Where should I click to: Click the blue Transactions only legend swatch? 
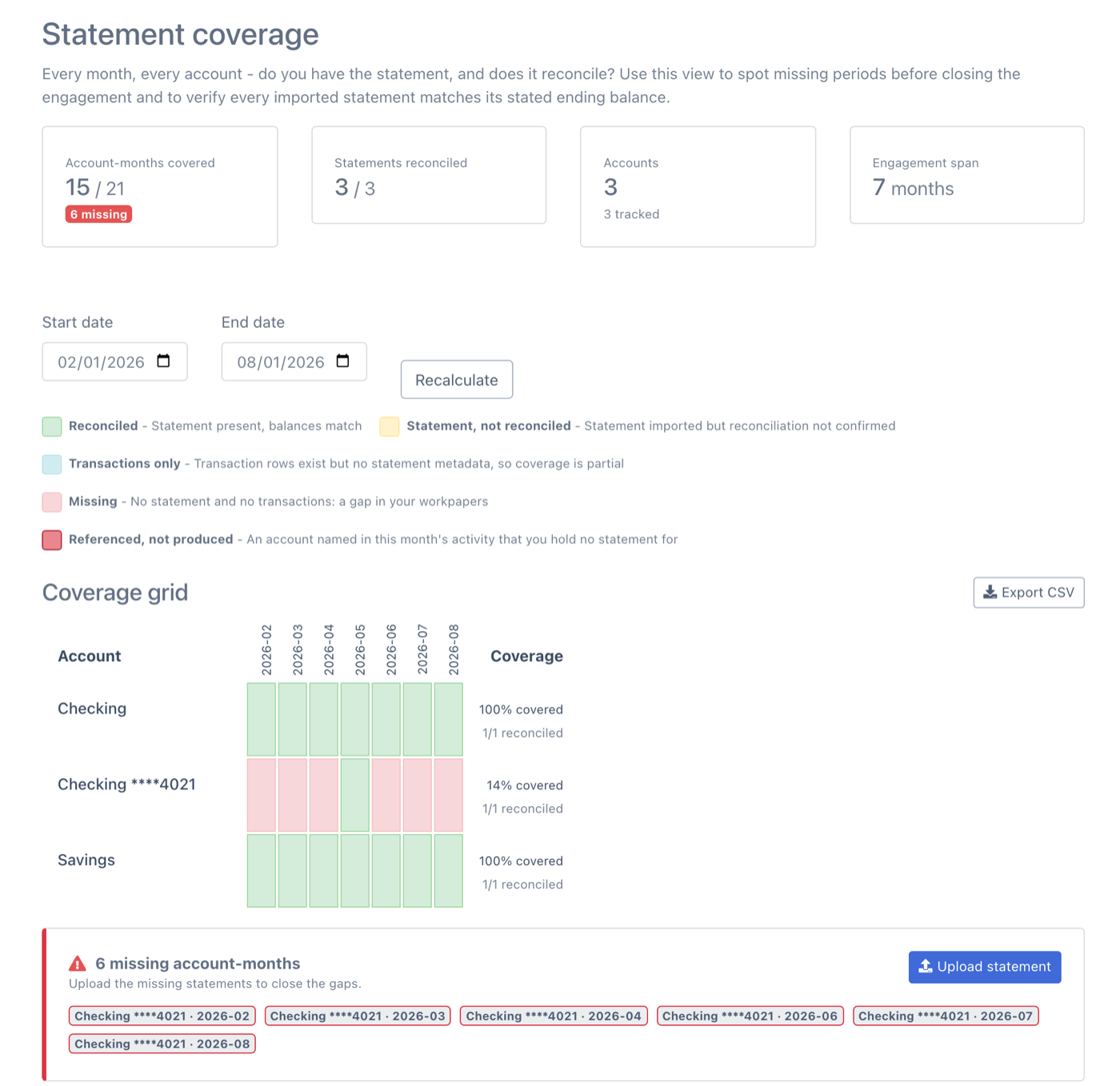[x=52, y=464]
